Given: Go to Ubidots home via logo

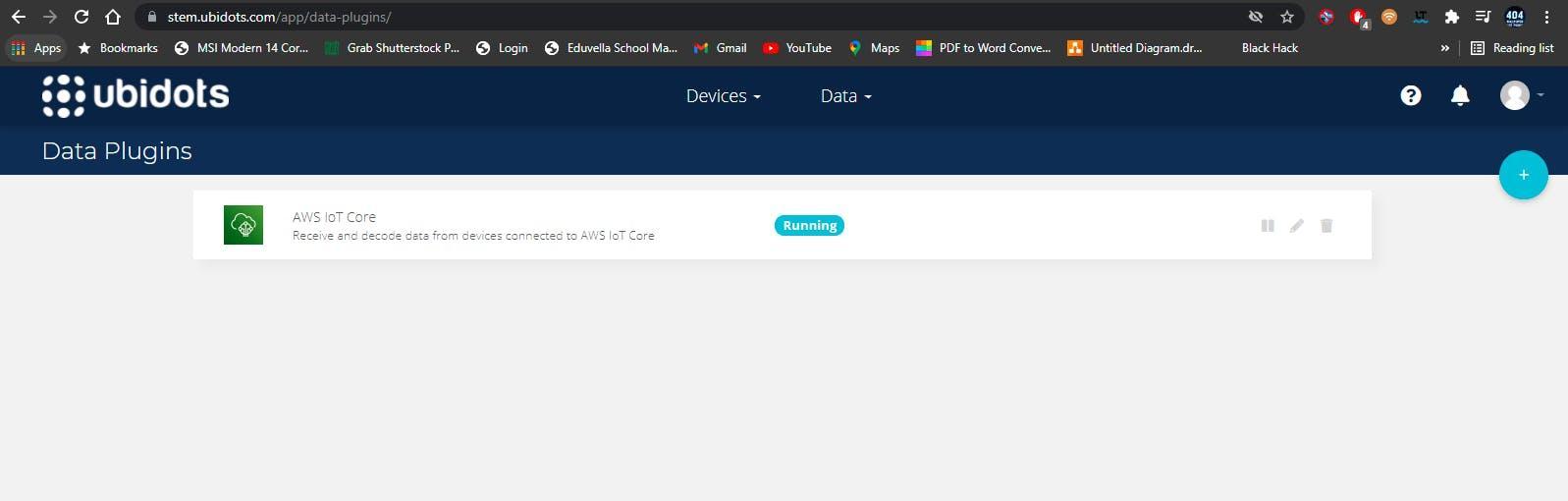Looking at the screenshot, I should 135,95.
